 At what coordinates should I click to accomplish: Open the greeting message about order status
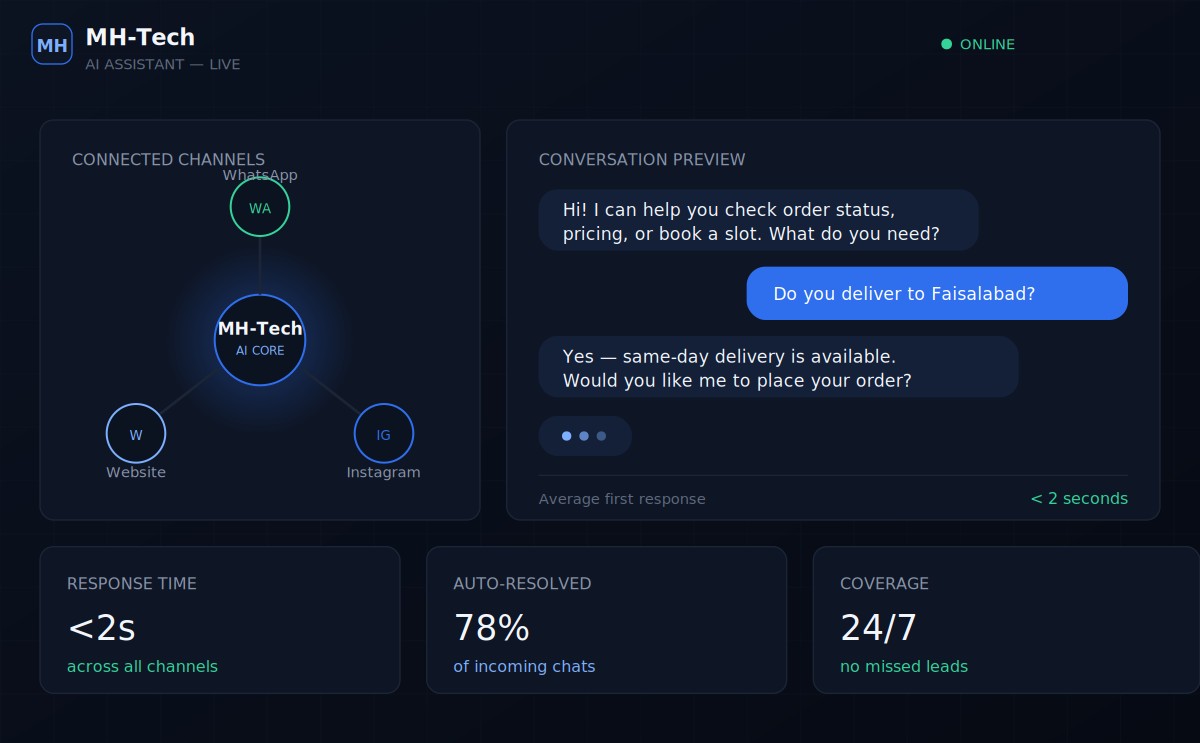click(758, 220)
